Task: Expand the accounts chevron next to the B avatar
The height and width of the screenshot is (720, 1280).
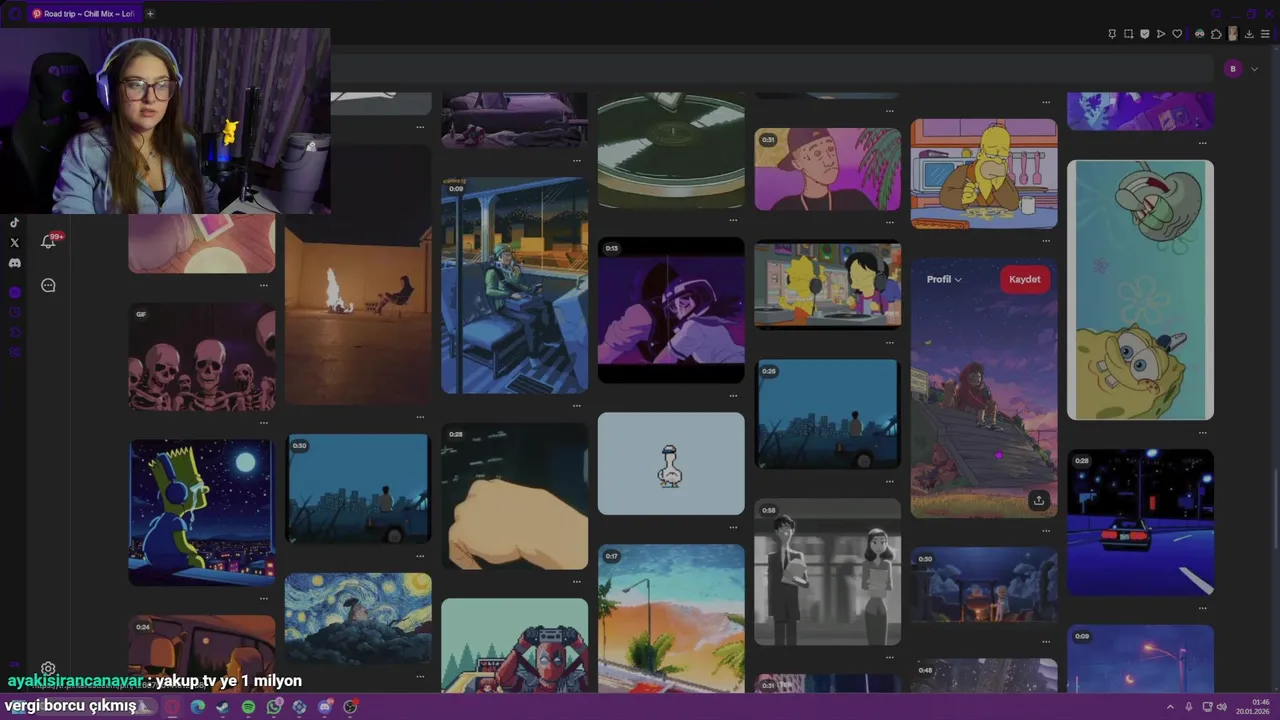Action: (x=1254, y=69)
